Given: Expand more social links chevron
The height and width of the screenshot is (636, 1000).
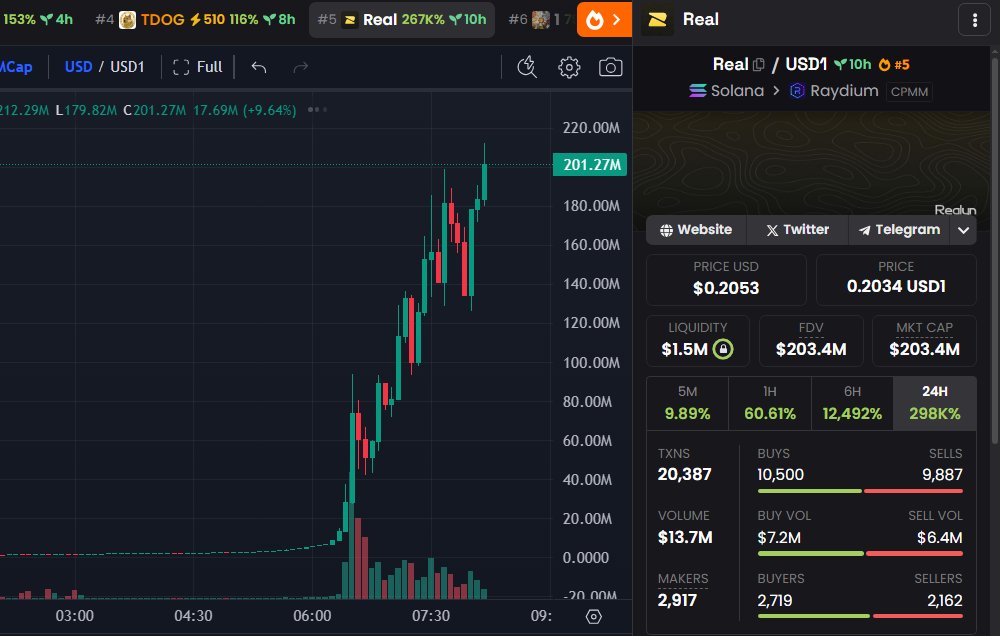Looking at the screenshot, I should click(x=964, y=230).
